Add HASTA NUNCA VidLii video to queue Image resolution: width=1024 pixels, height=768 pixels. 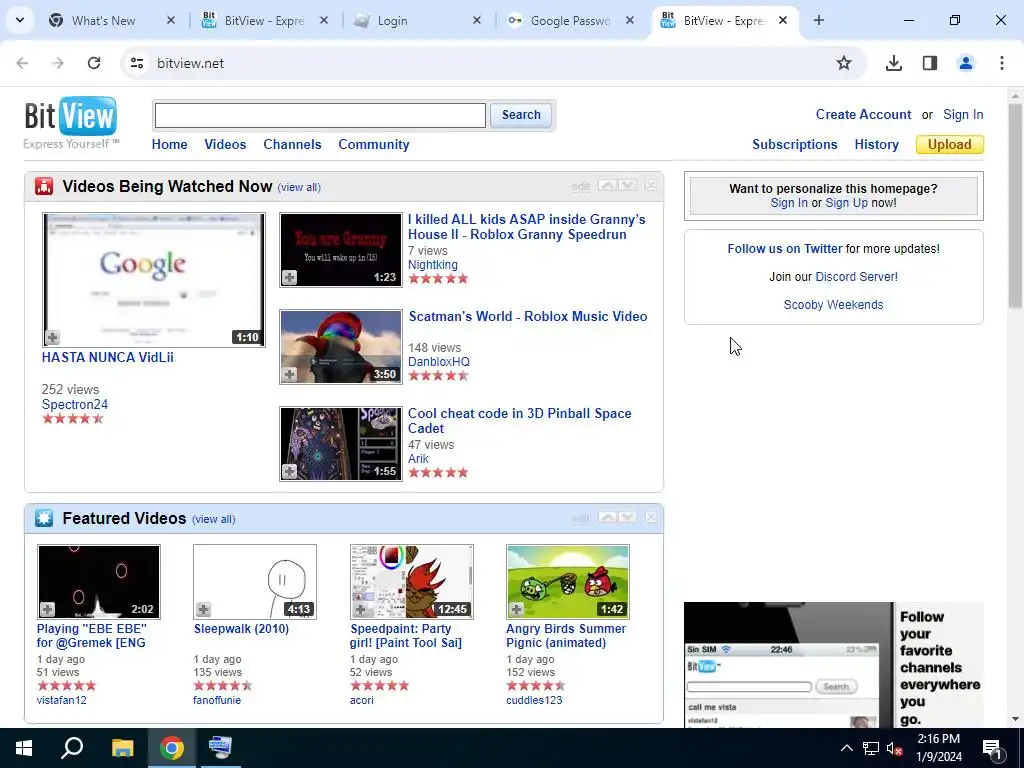pos(52,338)
